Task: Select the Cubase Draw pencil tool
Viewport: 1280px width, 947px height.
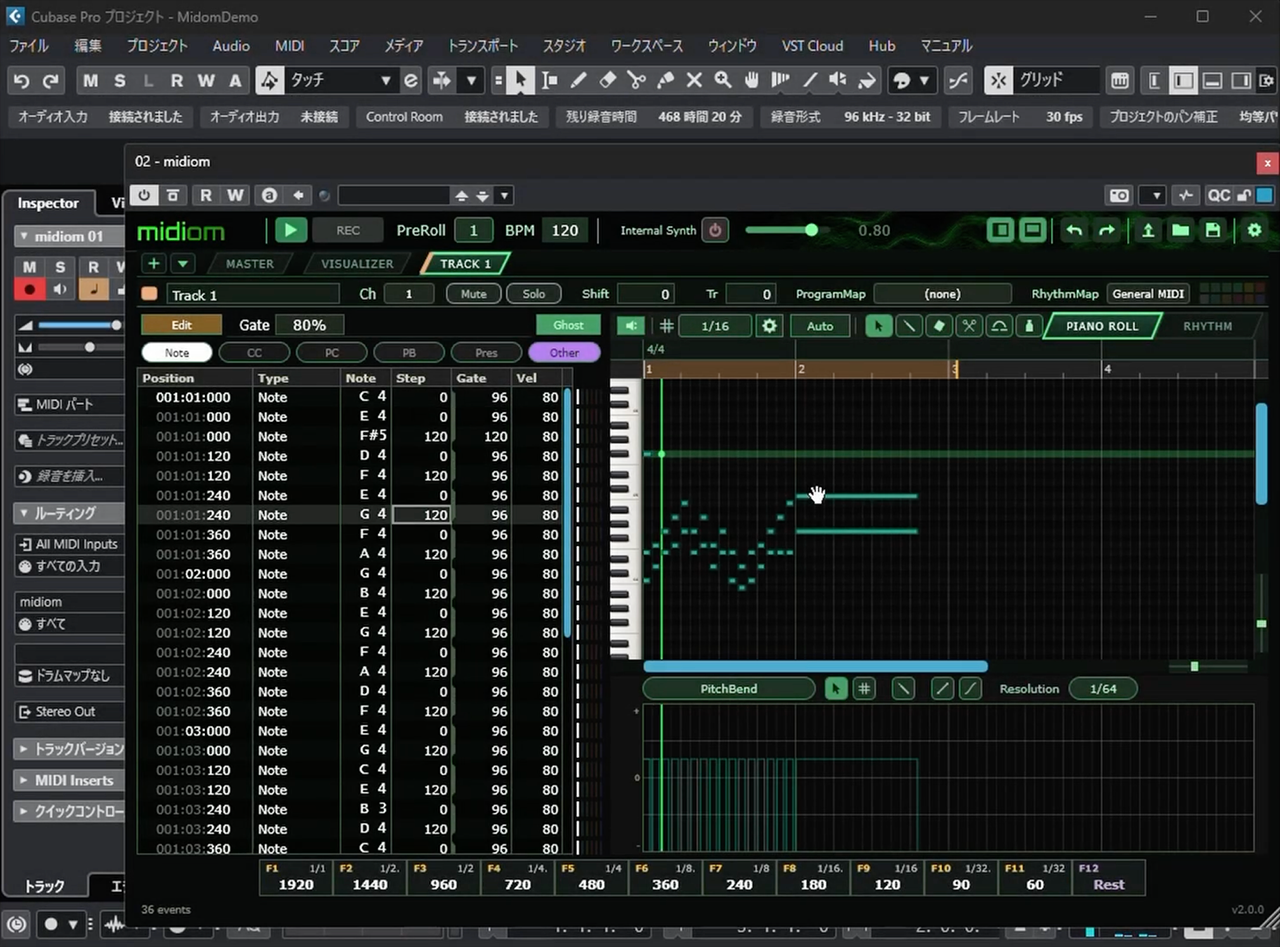Action: click(578, 81)
